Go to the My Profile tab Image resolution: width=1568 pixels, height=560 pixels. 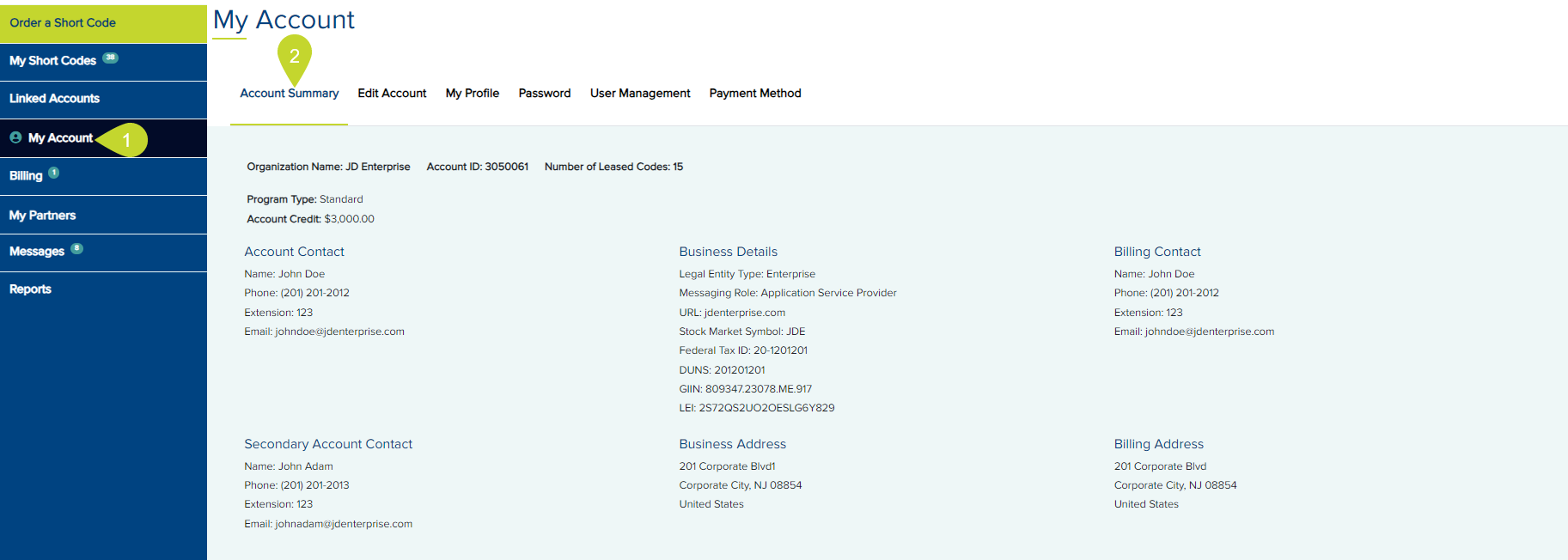(x=472, y=94)
